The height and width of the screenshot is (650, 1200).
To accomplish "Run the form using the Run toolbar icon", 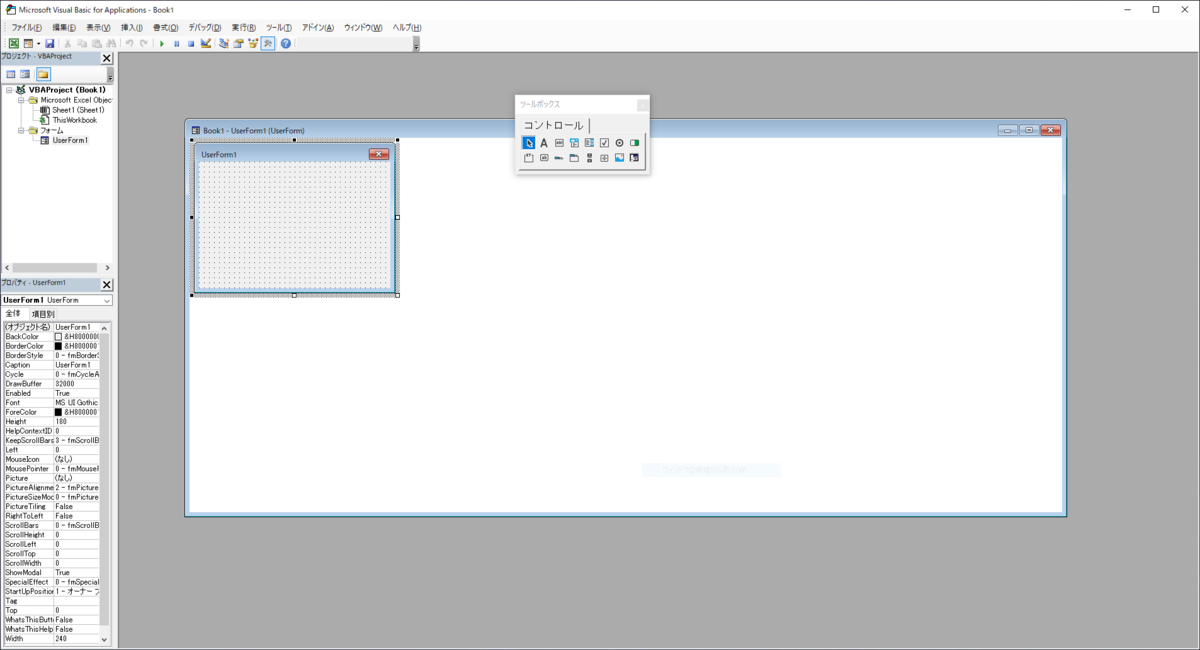I will (x=162, y=42).
